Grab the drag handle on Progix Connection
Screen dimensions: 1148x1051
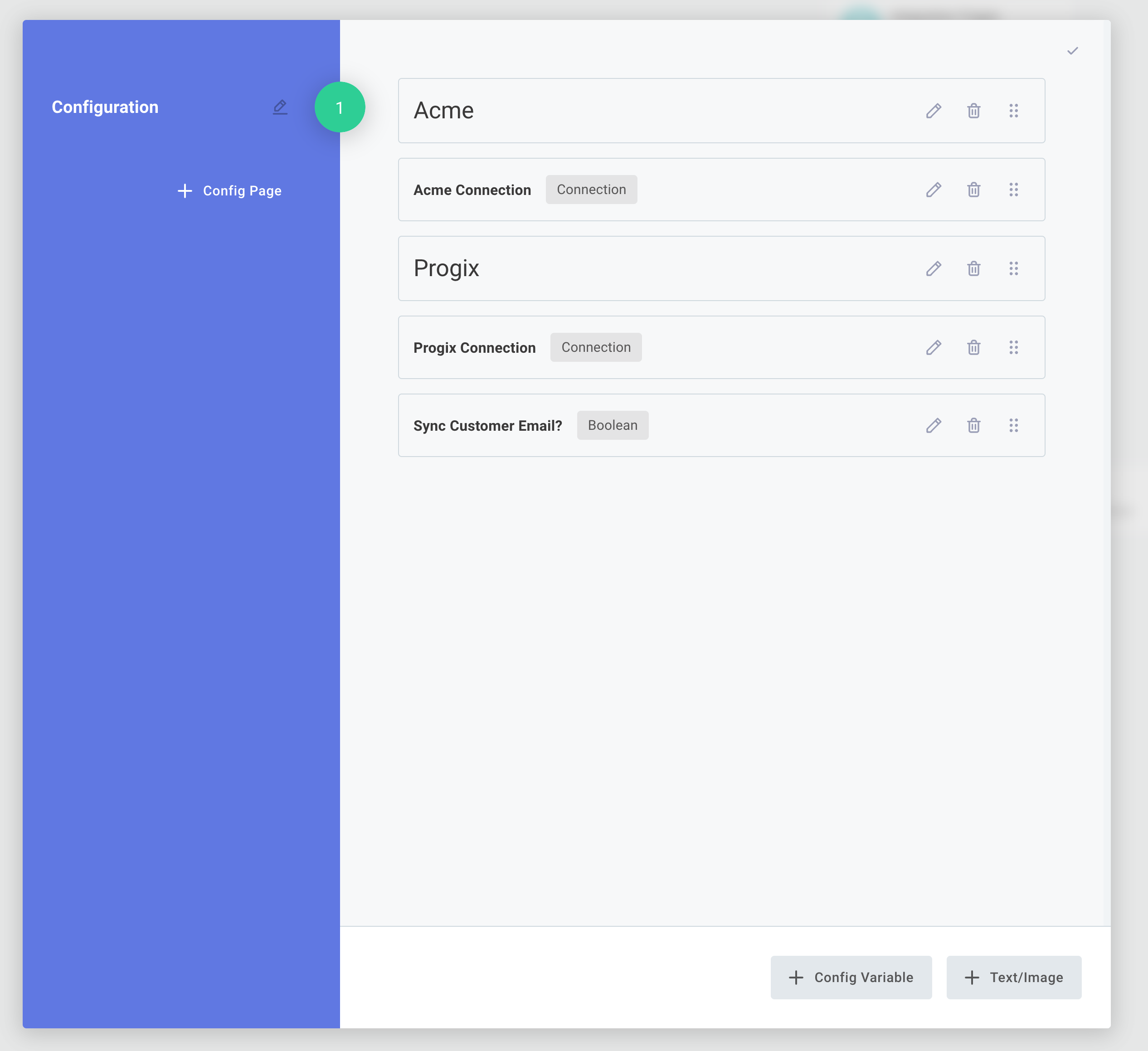1014,347
